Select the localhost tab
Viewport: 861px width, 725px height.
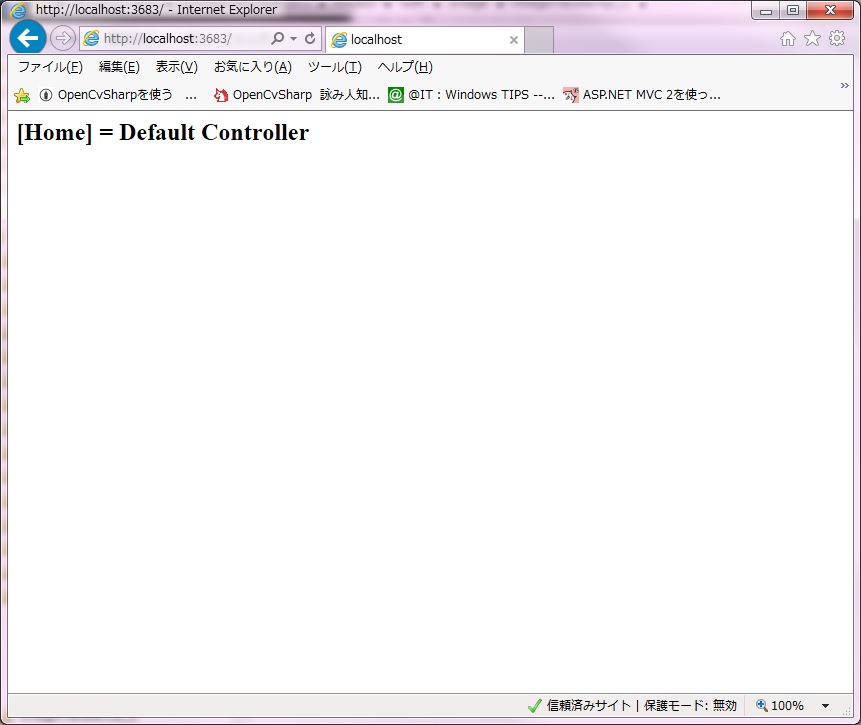click(x=425, y=40)
